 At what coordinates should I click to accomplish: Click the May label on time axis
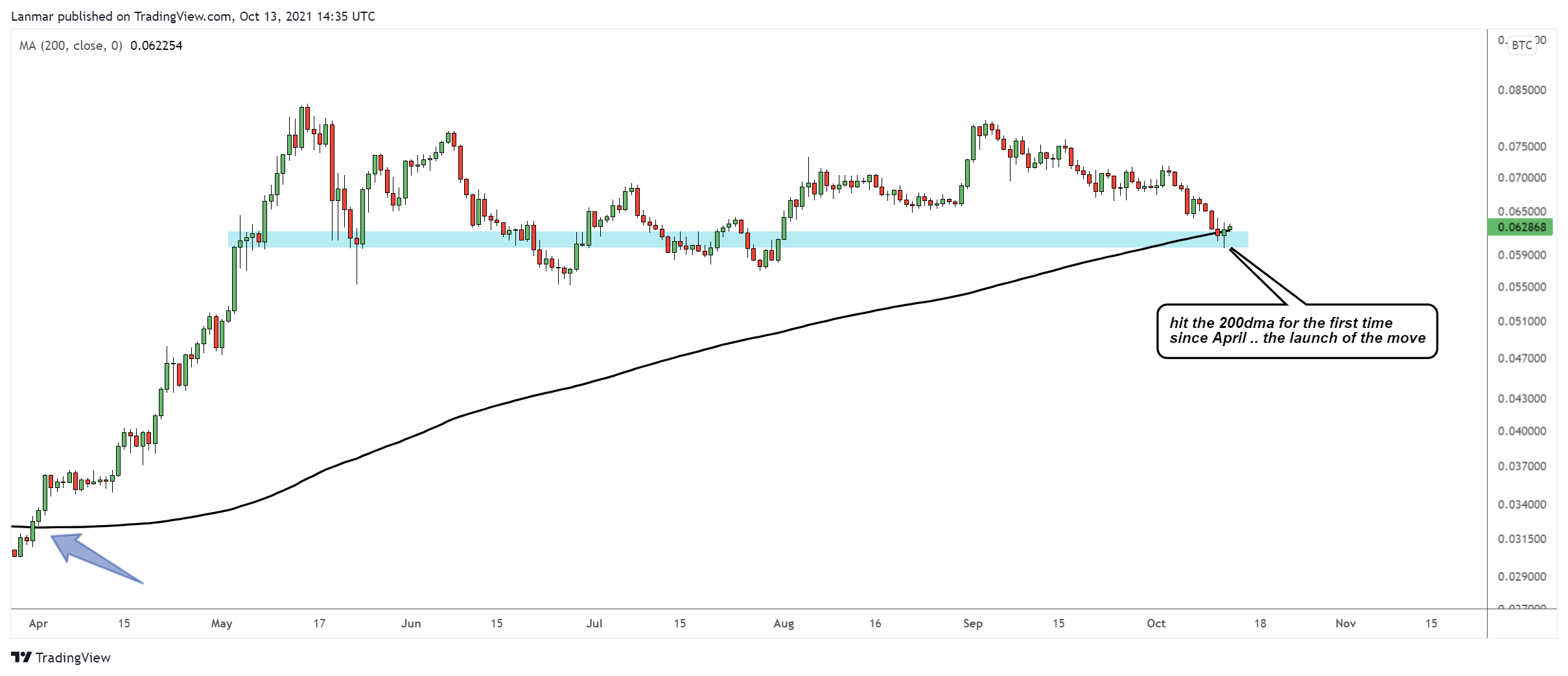[x=222, y=624]
